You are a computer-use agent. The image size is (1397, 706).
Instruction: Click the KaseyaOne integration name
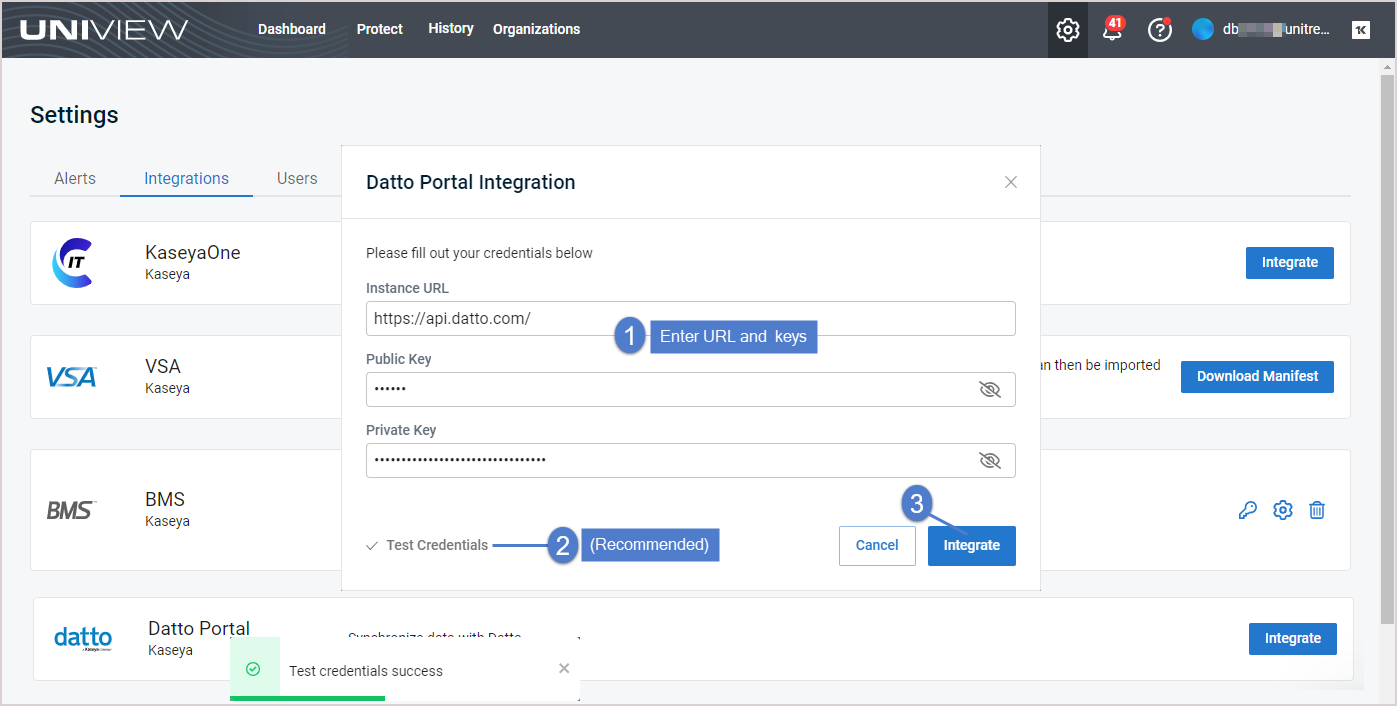[193, 252]
